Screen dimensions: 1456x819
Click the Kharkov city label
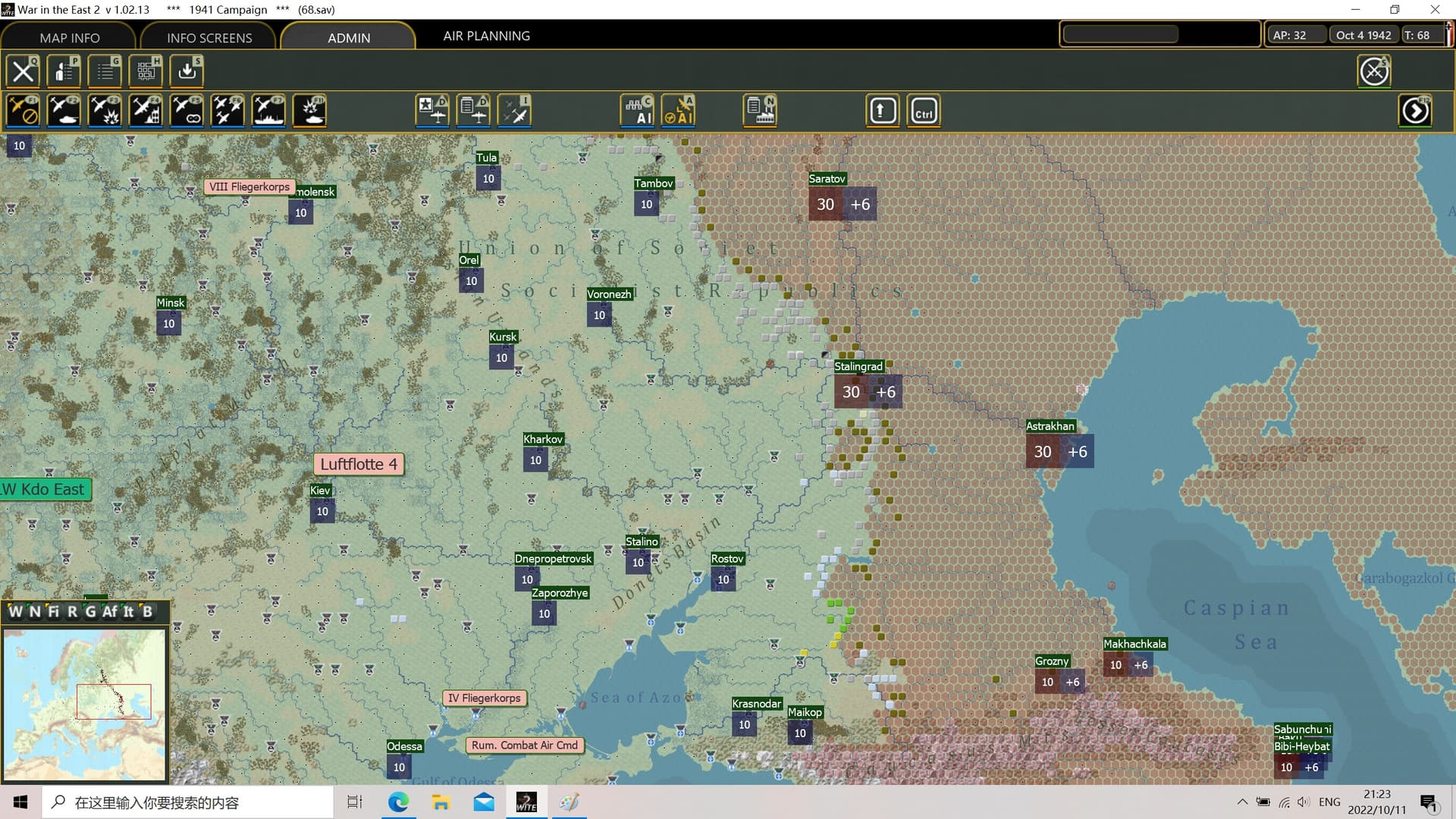point(543,439)
